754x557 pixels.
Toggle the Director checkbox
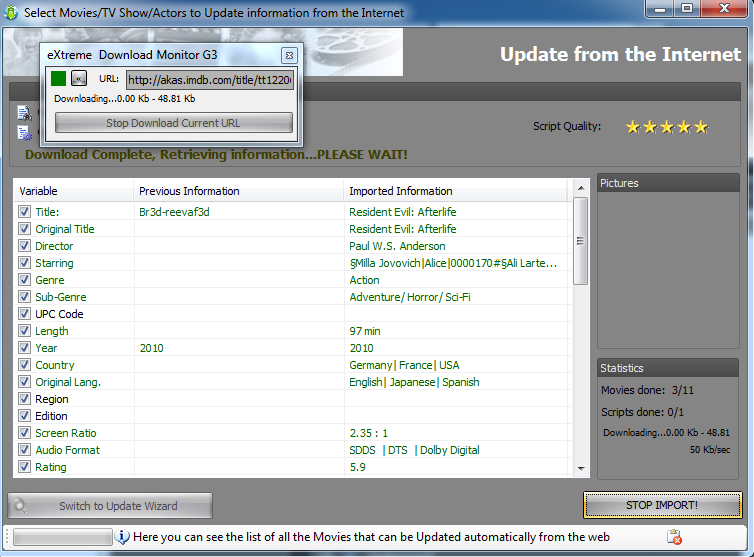24,245
